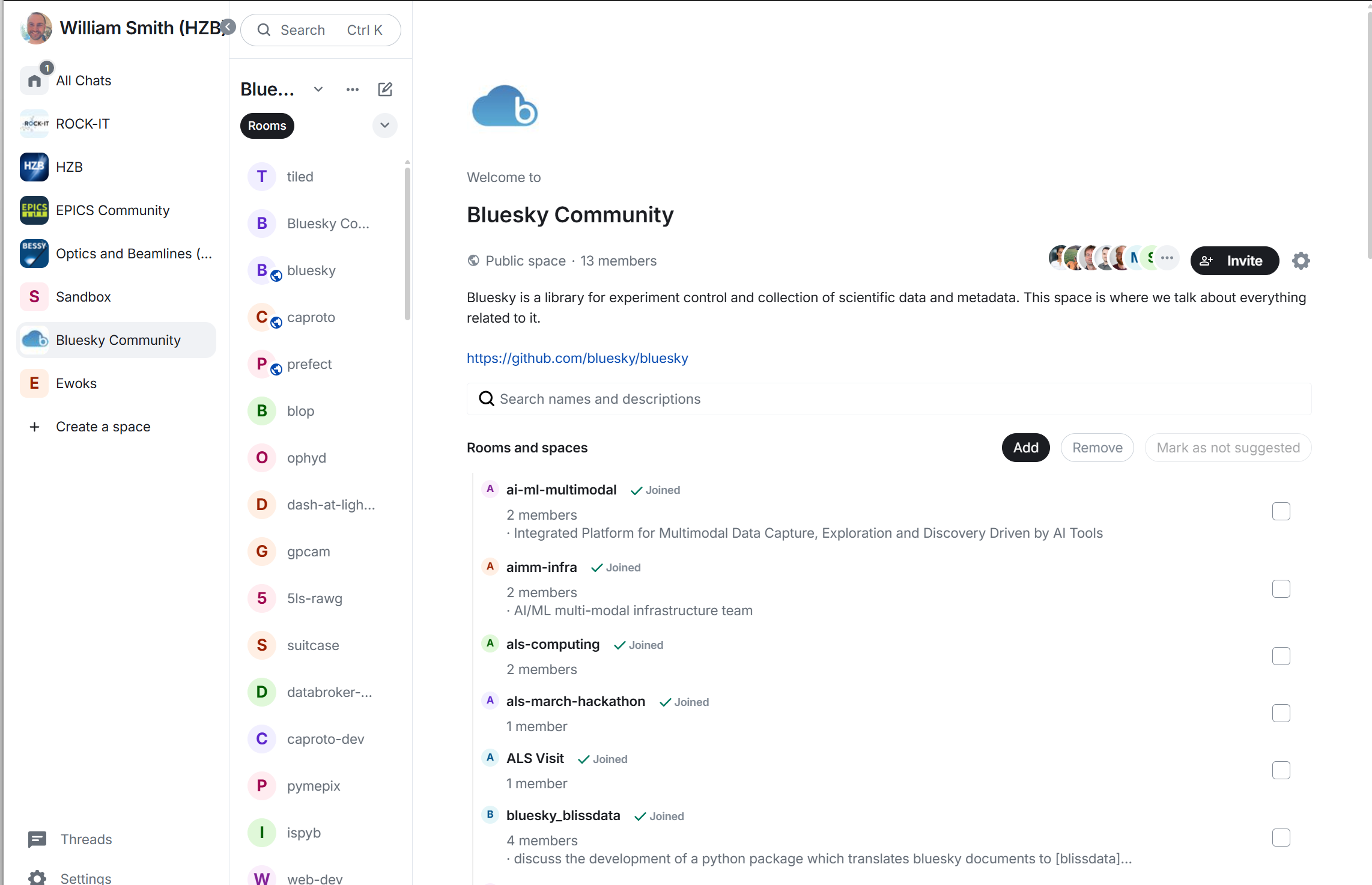Click the Add button
This screenshot has width=1372, height=885.
tap(1025, 448)
